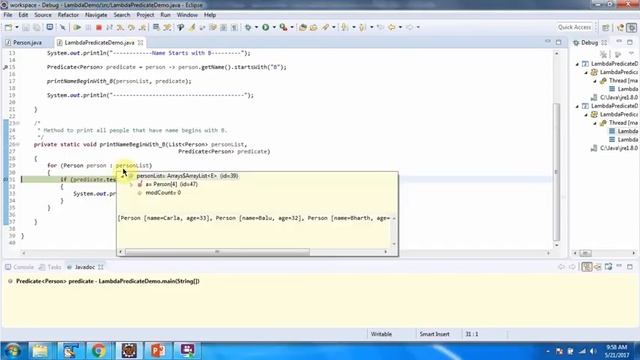Open the File menu
The height and width of the screenshot is (360, 640).
click(x=8, y=15)
